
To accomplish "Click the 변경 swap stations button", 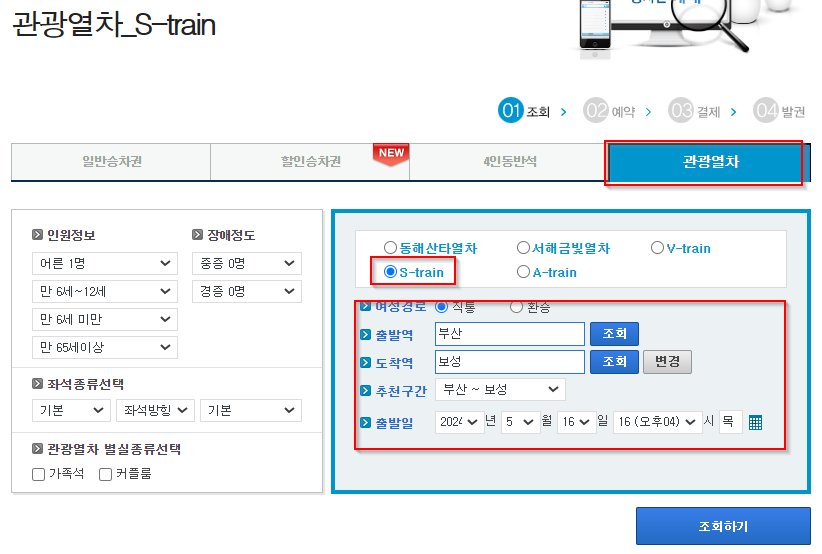I will pyautogui.click(x=667, y=362).
